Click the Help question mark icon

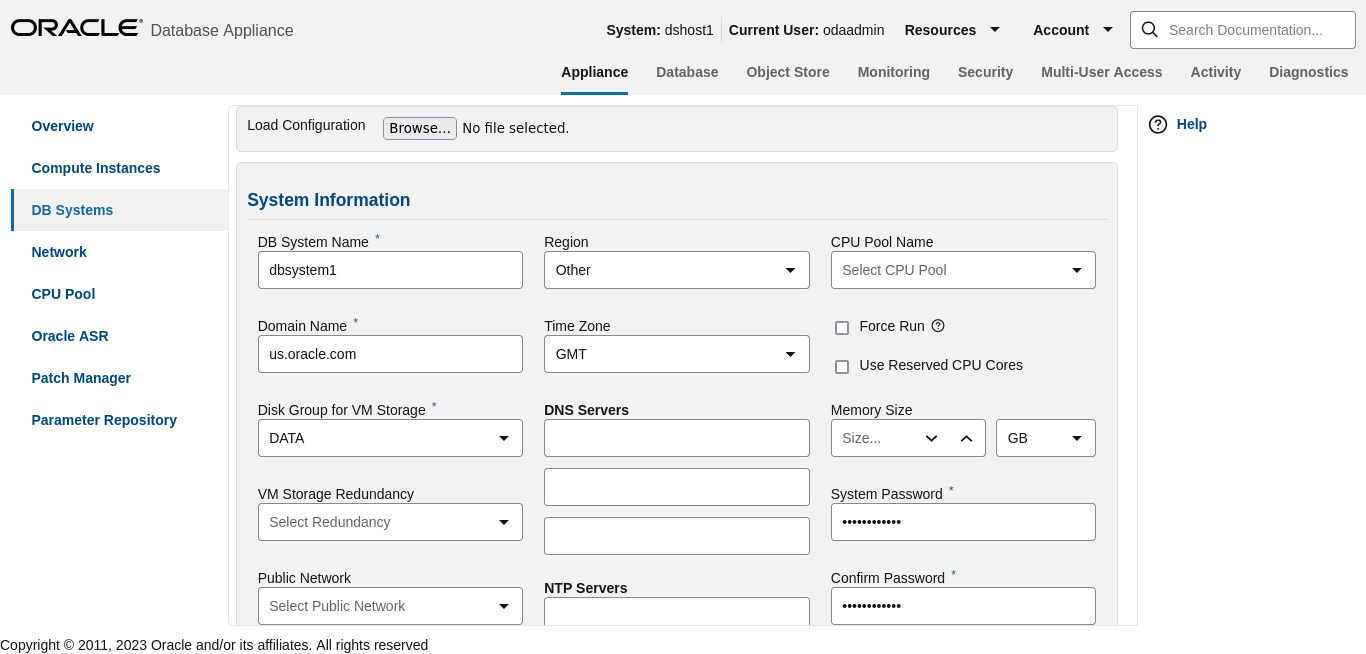click(x=1158, y=124)
